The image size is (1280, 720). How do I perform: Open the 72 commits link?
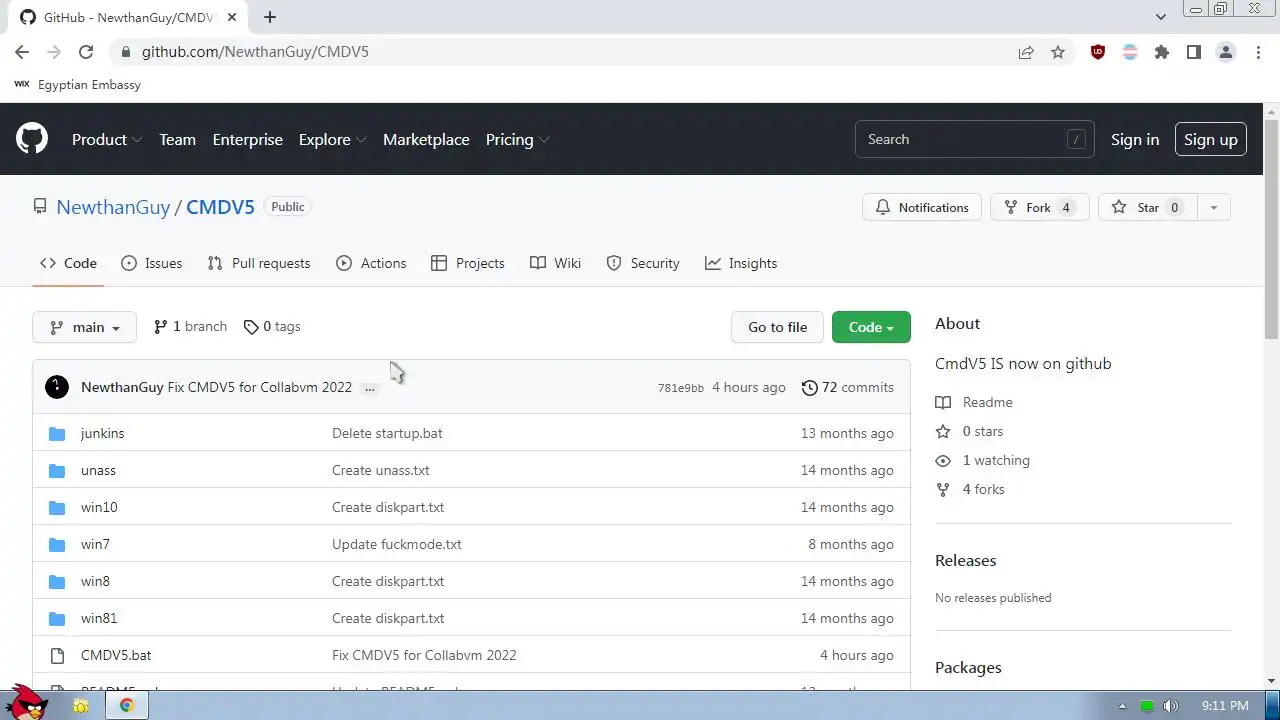[848, 387]
